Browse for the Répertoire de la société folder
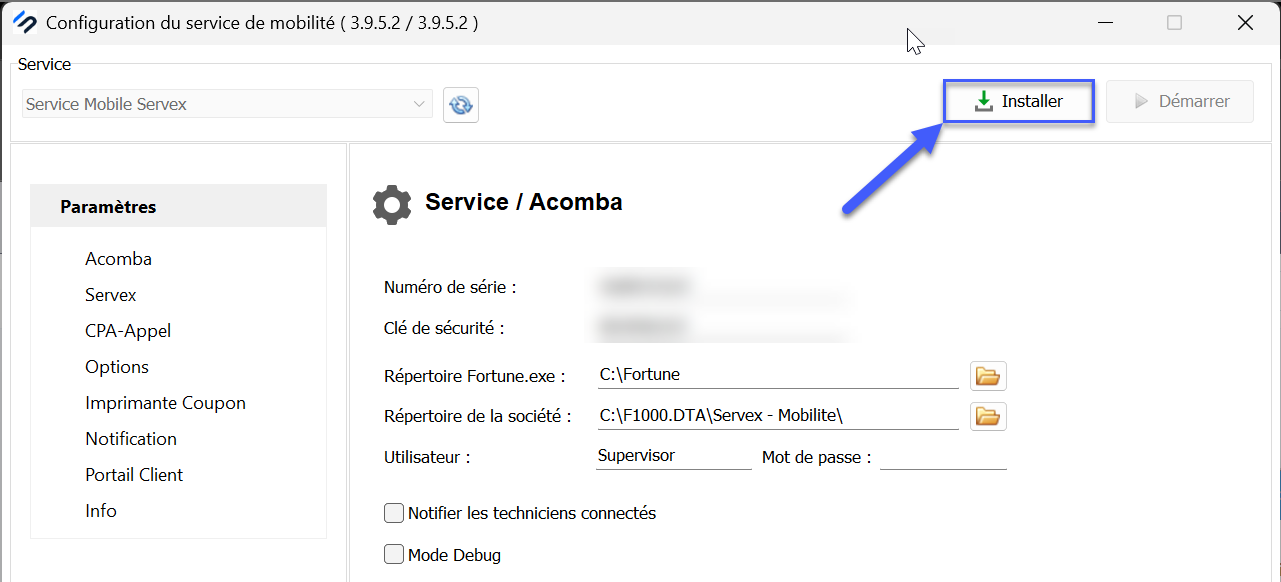Viewport: 1281px width, 582px height. click(988, 416)
